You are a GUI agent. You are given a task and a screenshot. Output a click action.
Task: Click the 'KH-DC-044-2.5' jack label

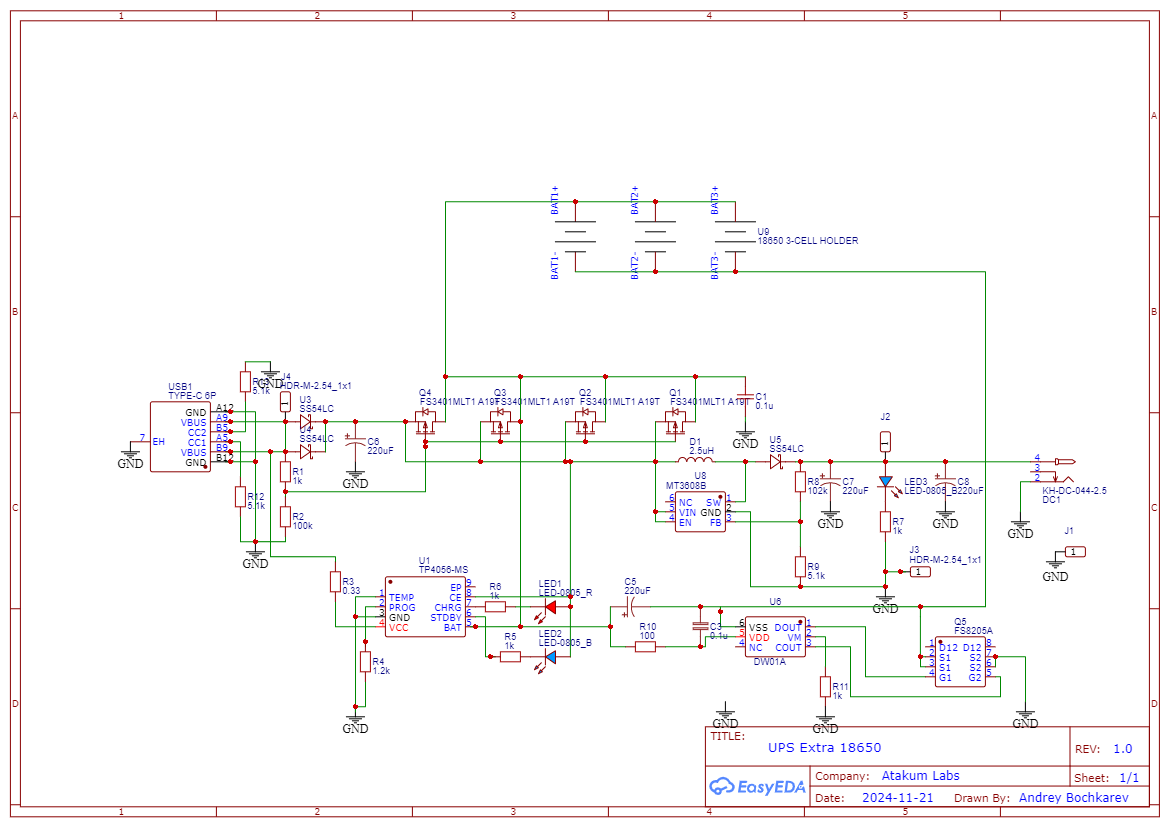tap(1074, 491)
